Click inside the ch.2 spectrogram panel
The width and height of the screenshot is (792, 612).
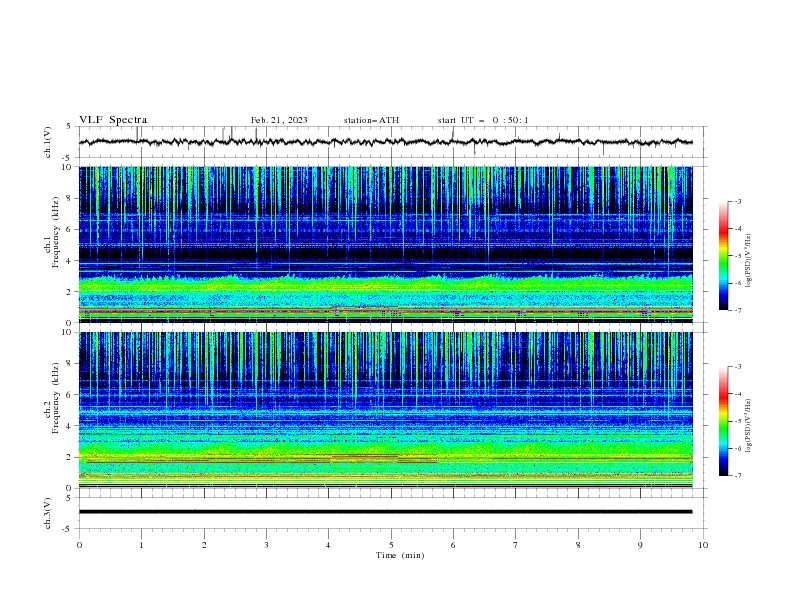pyautogui.click(x=385, y=410)
